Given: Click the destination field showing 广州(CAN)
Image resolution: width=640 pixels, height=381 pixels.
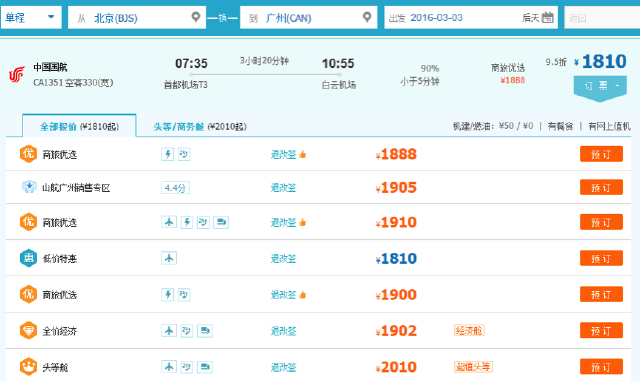Looking at the screenshot, I should tap(309, 17).
